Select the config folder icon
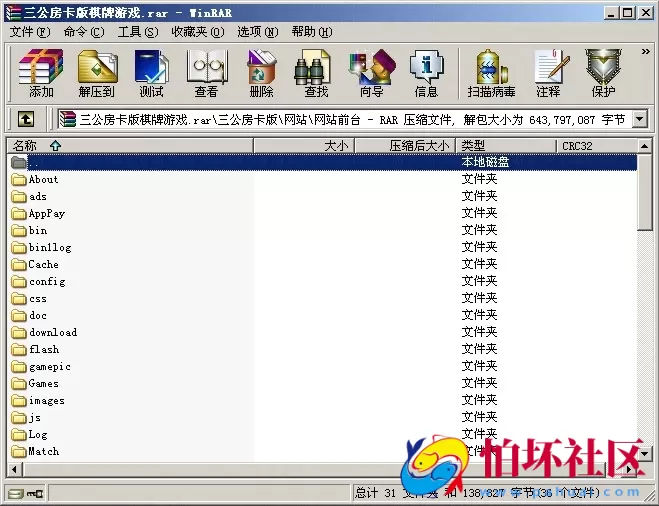 pyautogui.click(x=19, y=282)
